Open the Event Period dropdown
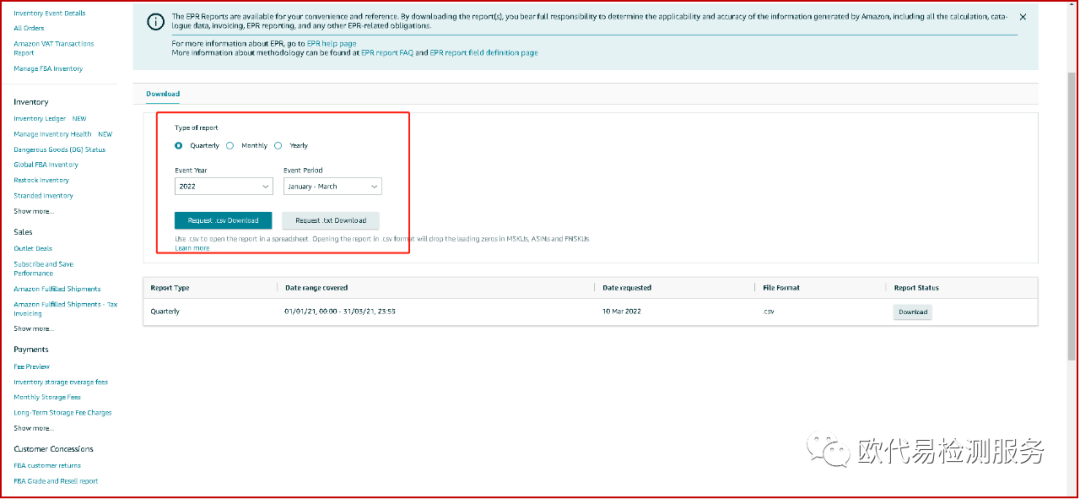Viewport: 1080px width, 499px height. click(x=333, y=186)
